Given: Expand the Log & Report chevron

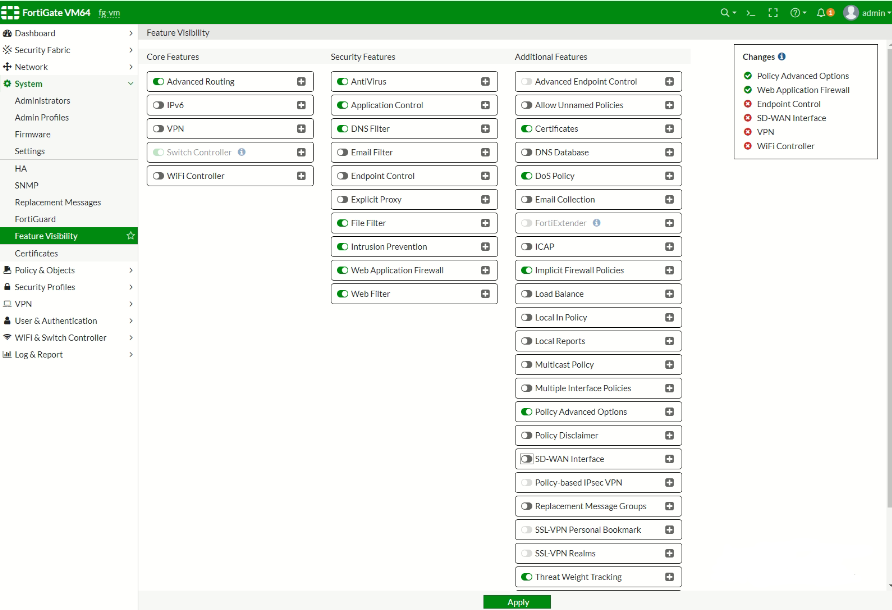Looking at the screenshot, I should point(131,355).
